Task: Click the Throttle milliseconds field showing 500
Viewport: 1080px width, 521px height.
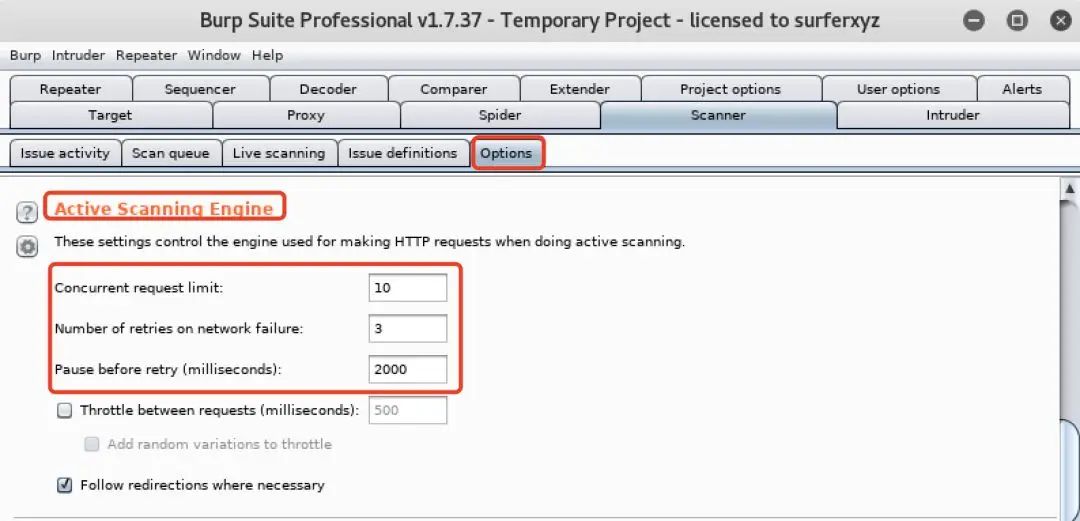Action: (x=408, y=410)
